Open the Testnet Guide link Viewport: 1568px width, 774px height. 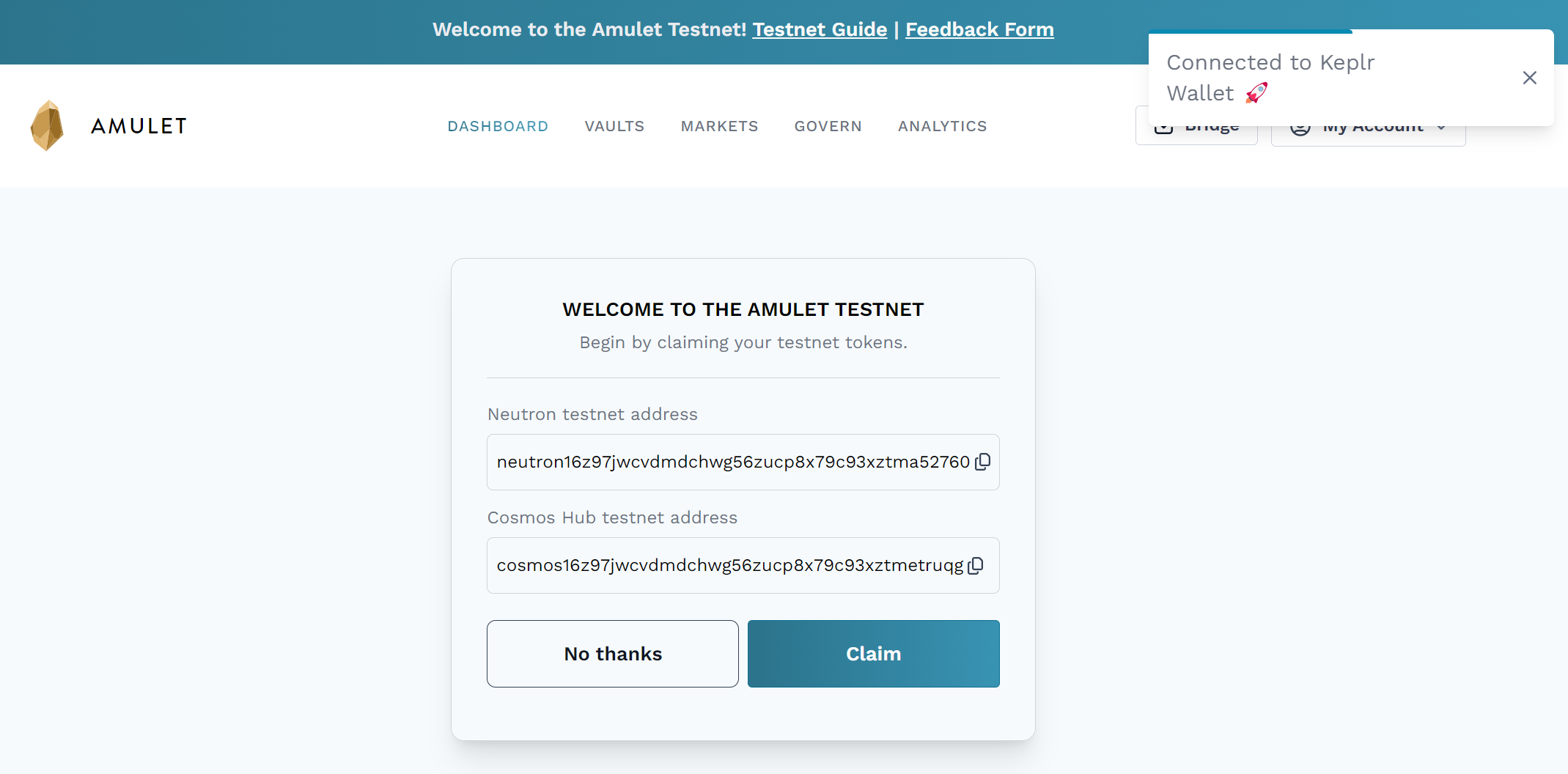820,29
